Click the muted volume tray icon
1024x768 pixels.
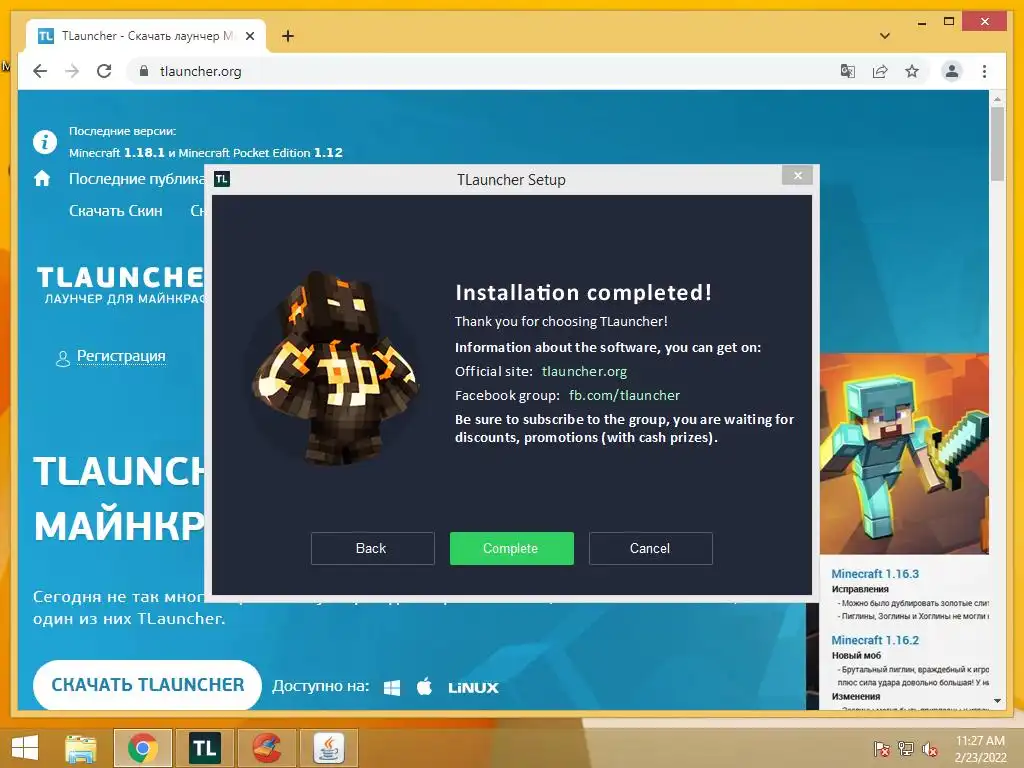tap(929, 749)
